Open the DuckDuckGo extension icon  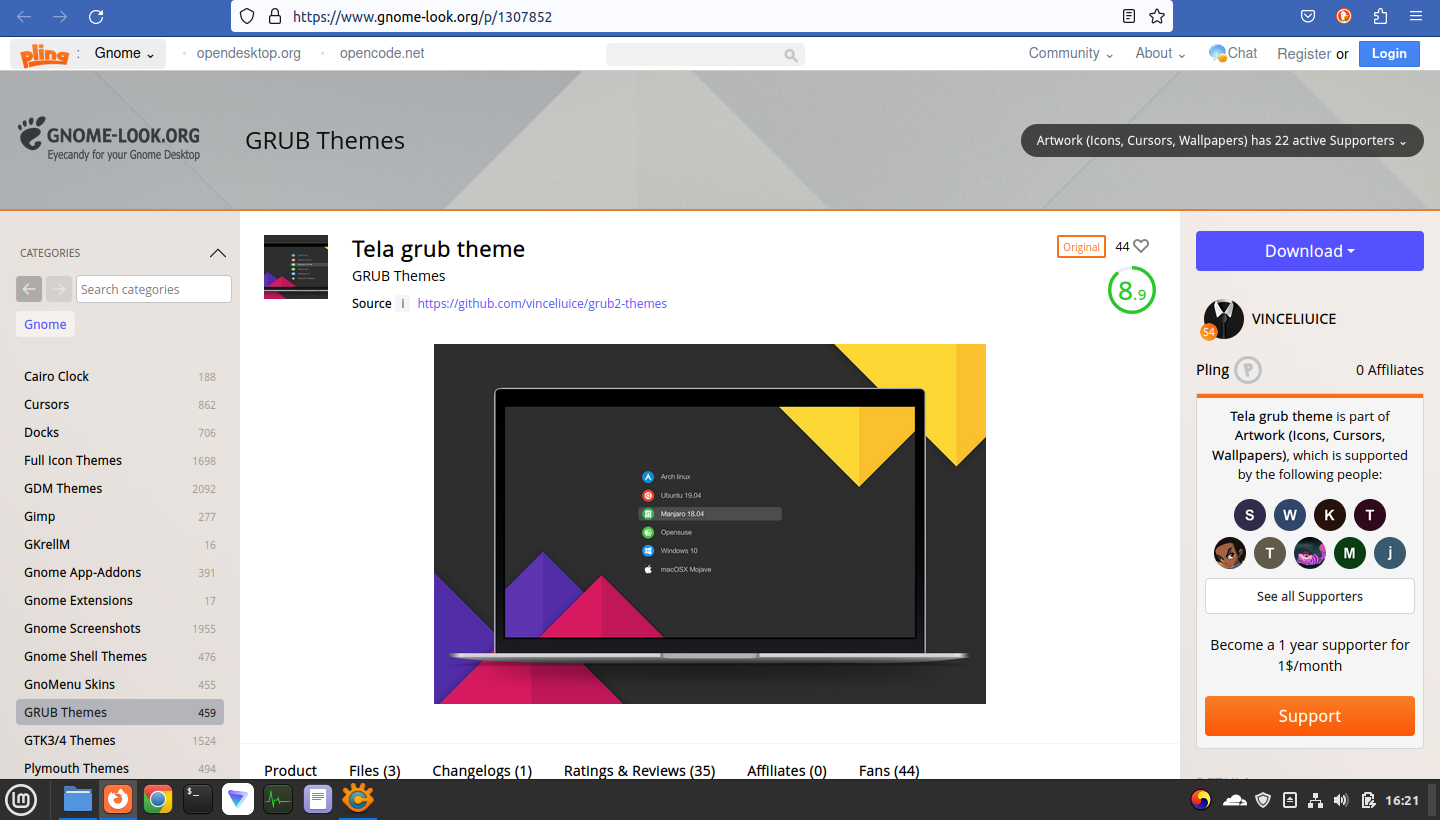(x=1344, y=16)
